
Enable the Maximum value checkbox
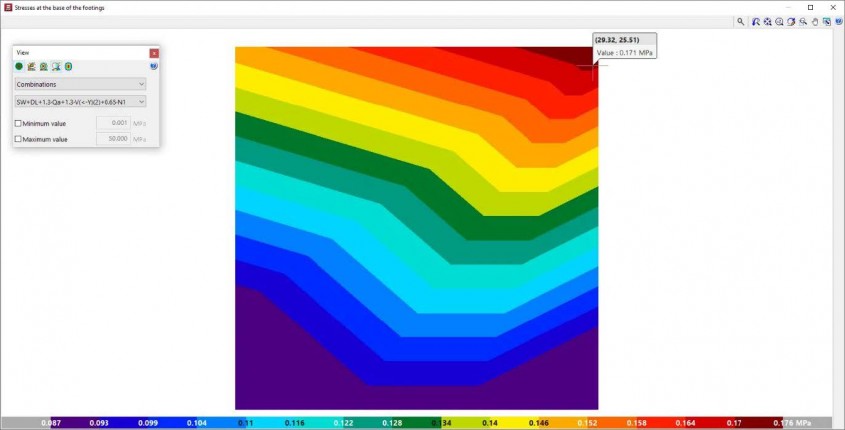click(18, 139)
